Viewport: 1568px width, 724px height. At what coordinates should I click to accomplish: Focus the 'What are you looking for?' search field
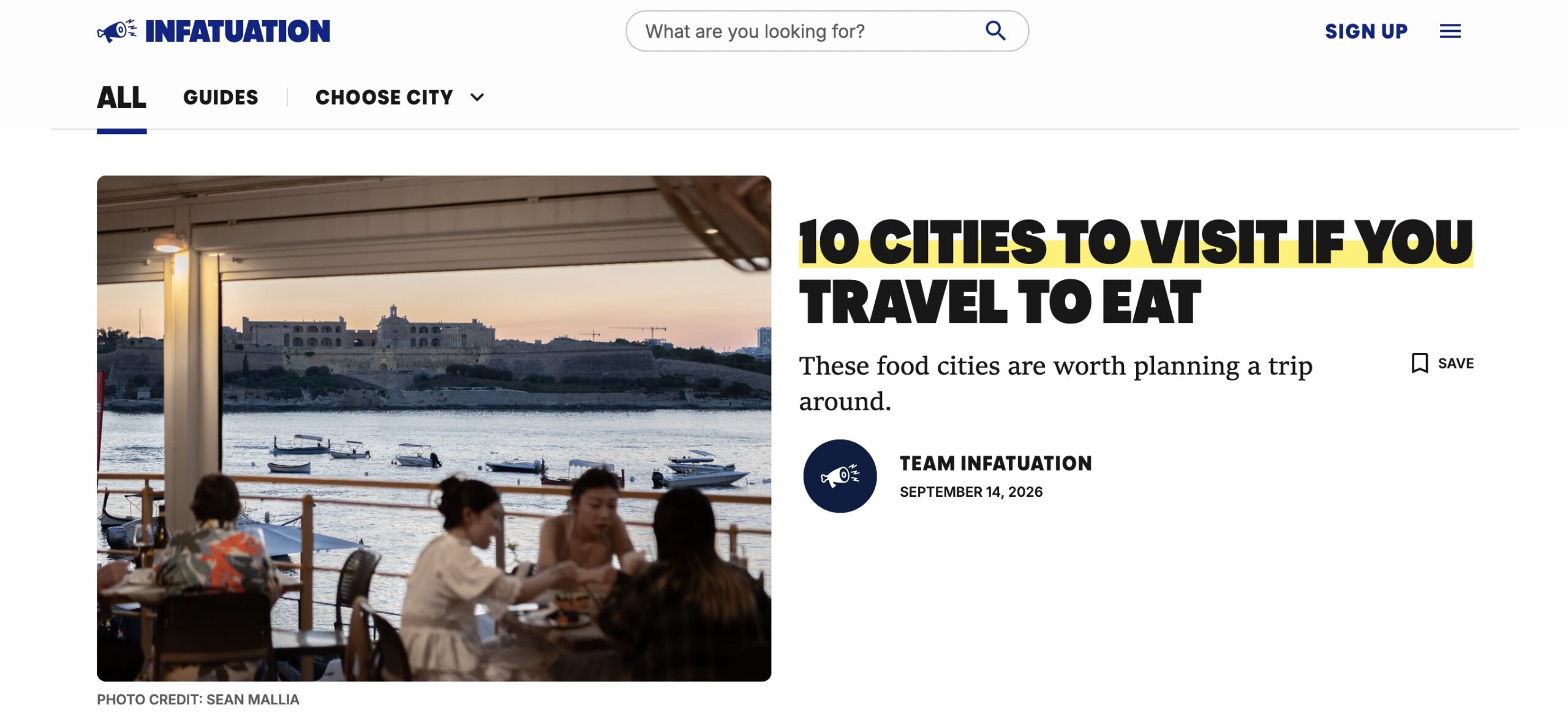coord(827,31)
